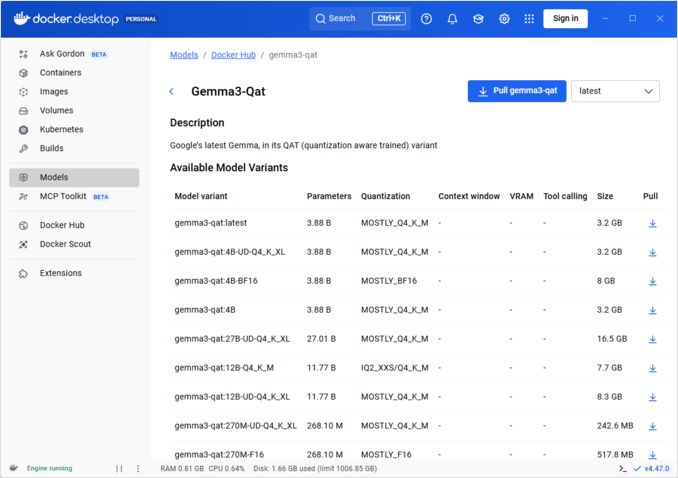Download the gemma3-qat:4B-BF16 variant
The width and height of the screenshot is (678, 478).
652,281
